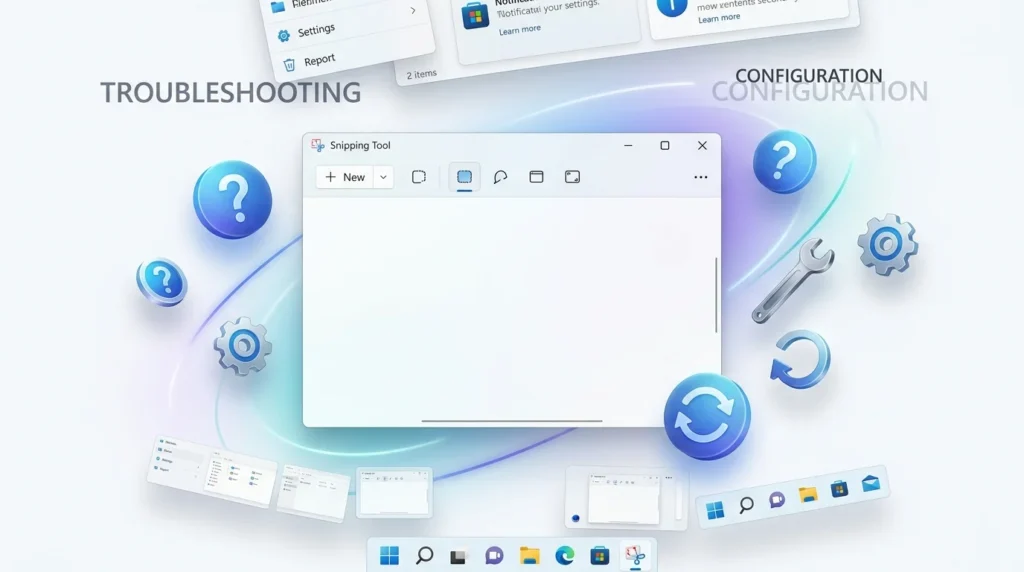The height and width of the screenshot is (572, 1024).
Task: Click the Snipping Tool vertical scrollbar
Action: pyautogui.click(x=716, y=294)
